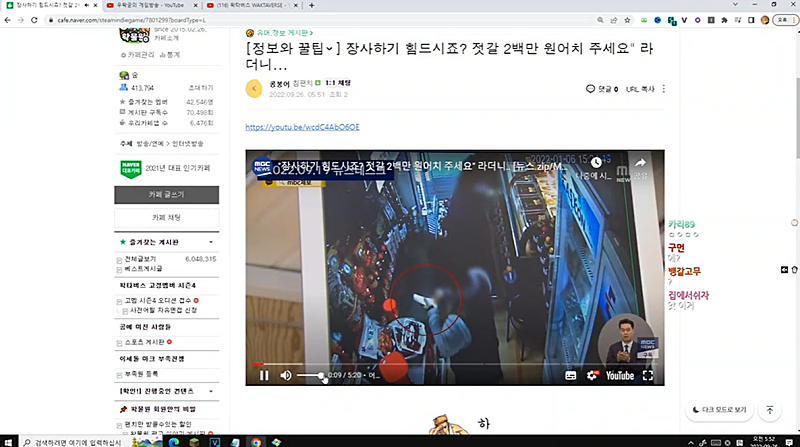Open 베스트게시글 board
Viewport: 800px width, 447px height.
(143, 268)
